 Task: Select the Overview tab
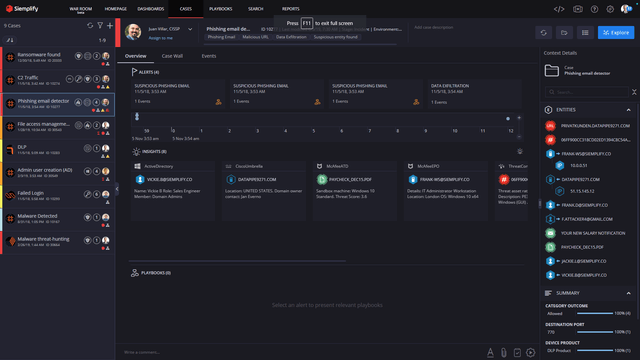pyautogui.click(x=136, y=56)
